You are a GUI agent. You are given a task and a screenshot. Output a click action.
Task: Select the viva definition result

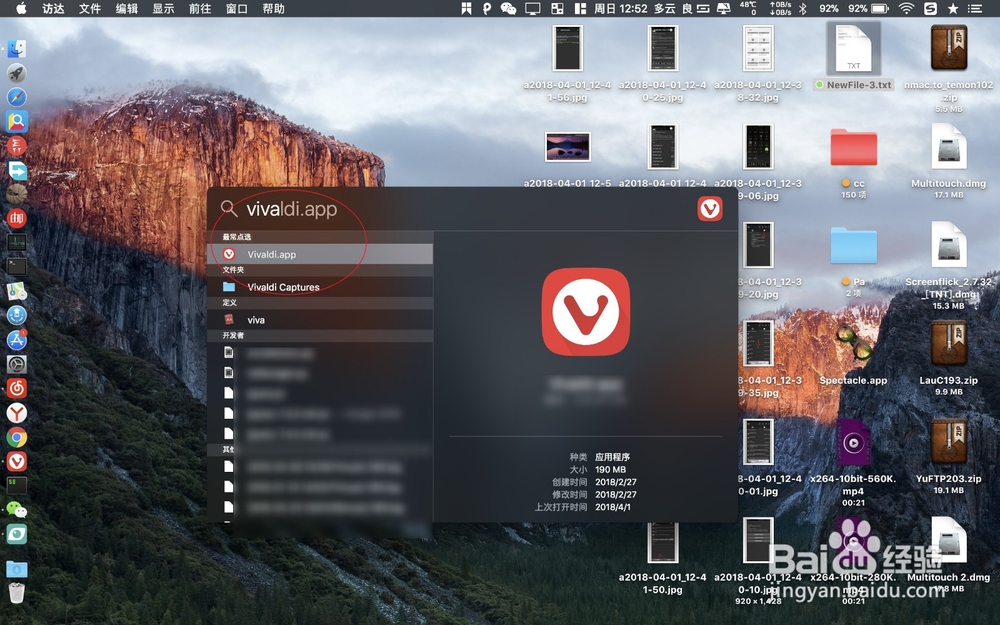point(320,320)
